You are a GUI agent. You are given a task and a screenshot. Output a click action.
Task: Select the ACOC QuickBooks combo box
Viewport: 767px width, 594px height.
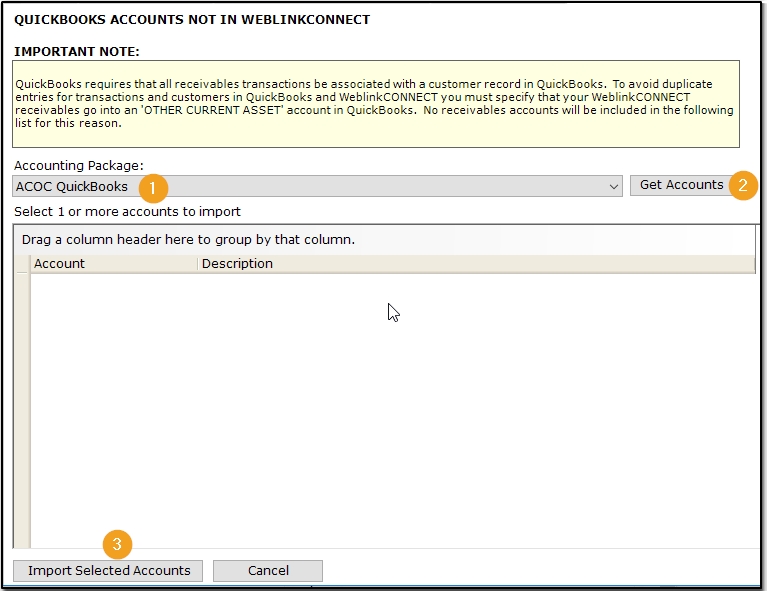pyautogui.click(x=317, y=186)
